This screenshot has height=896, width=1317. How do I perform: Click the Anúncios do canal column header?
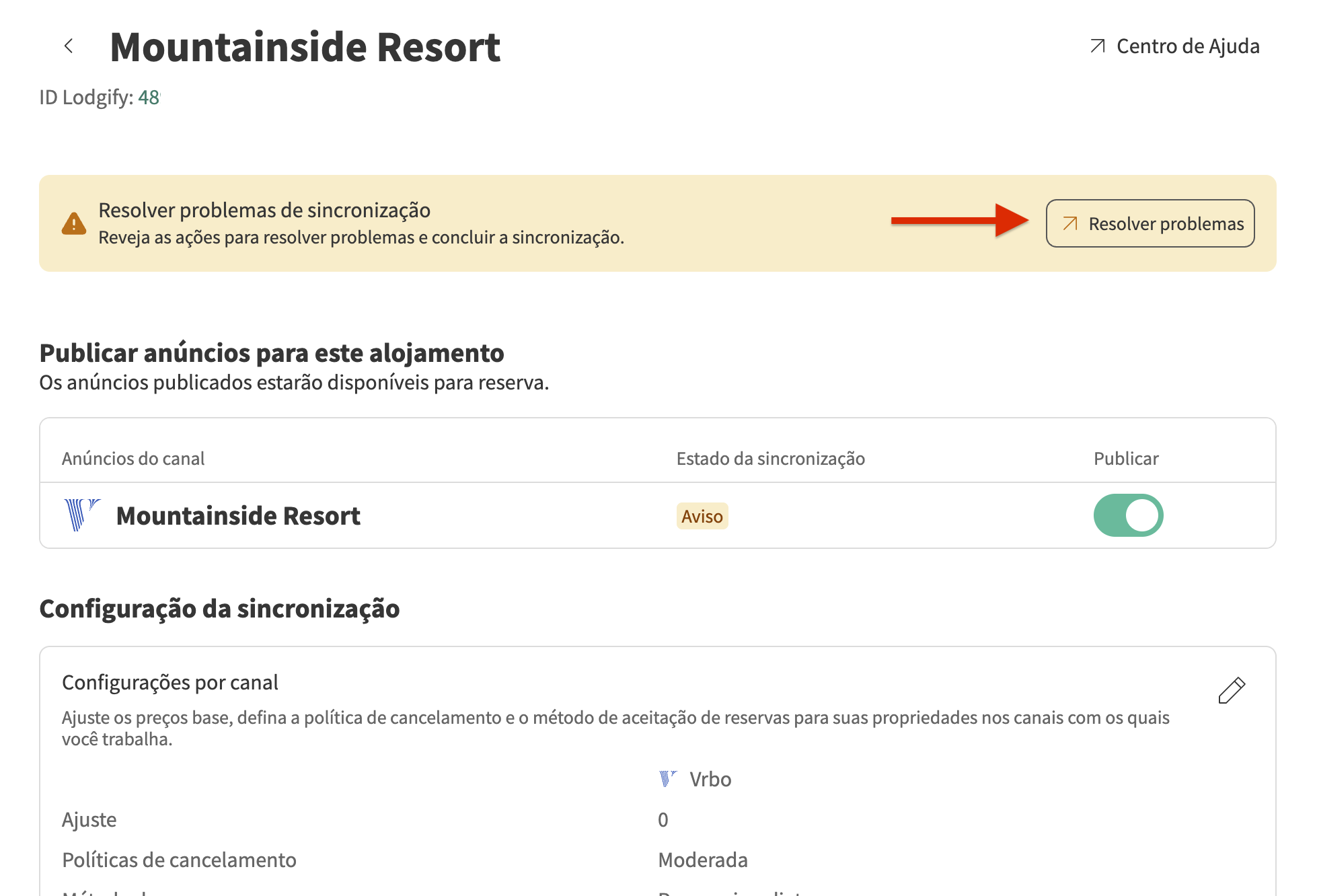[133, 459]
